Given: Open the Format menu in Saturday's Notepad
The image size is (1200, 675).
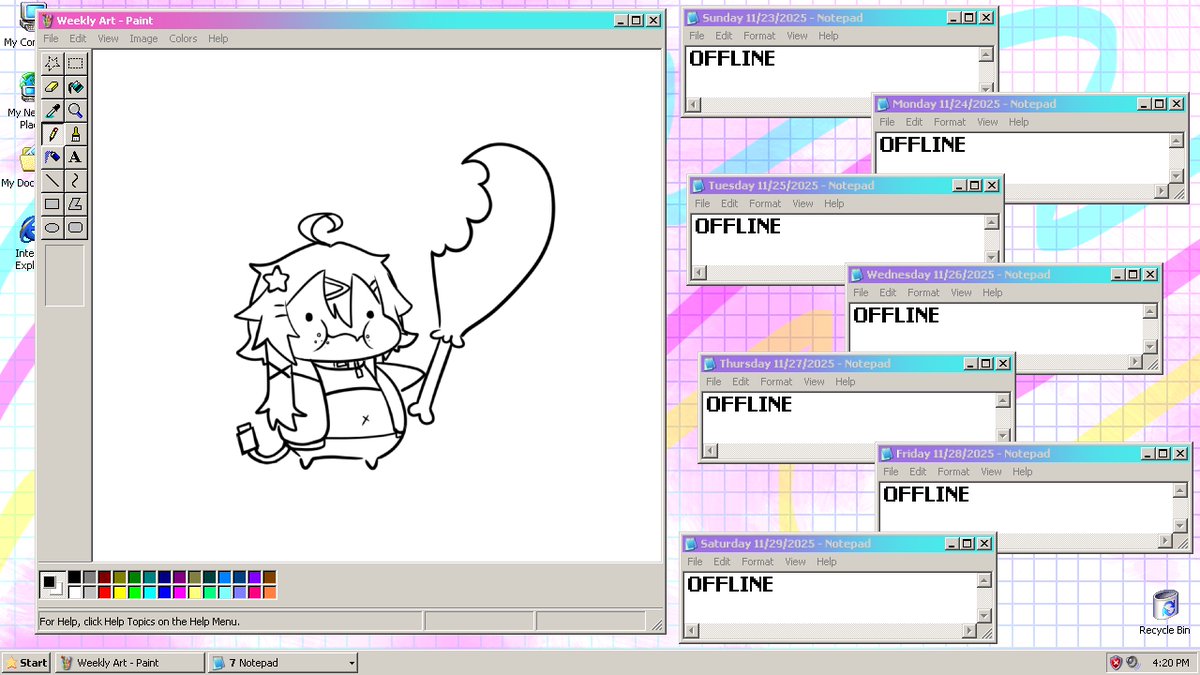Looking at the screenshot, I should tap(757, 561).
